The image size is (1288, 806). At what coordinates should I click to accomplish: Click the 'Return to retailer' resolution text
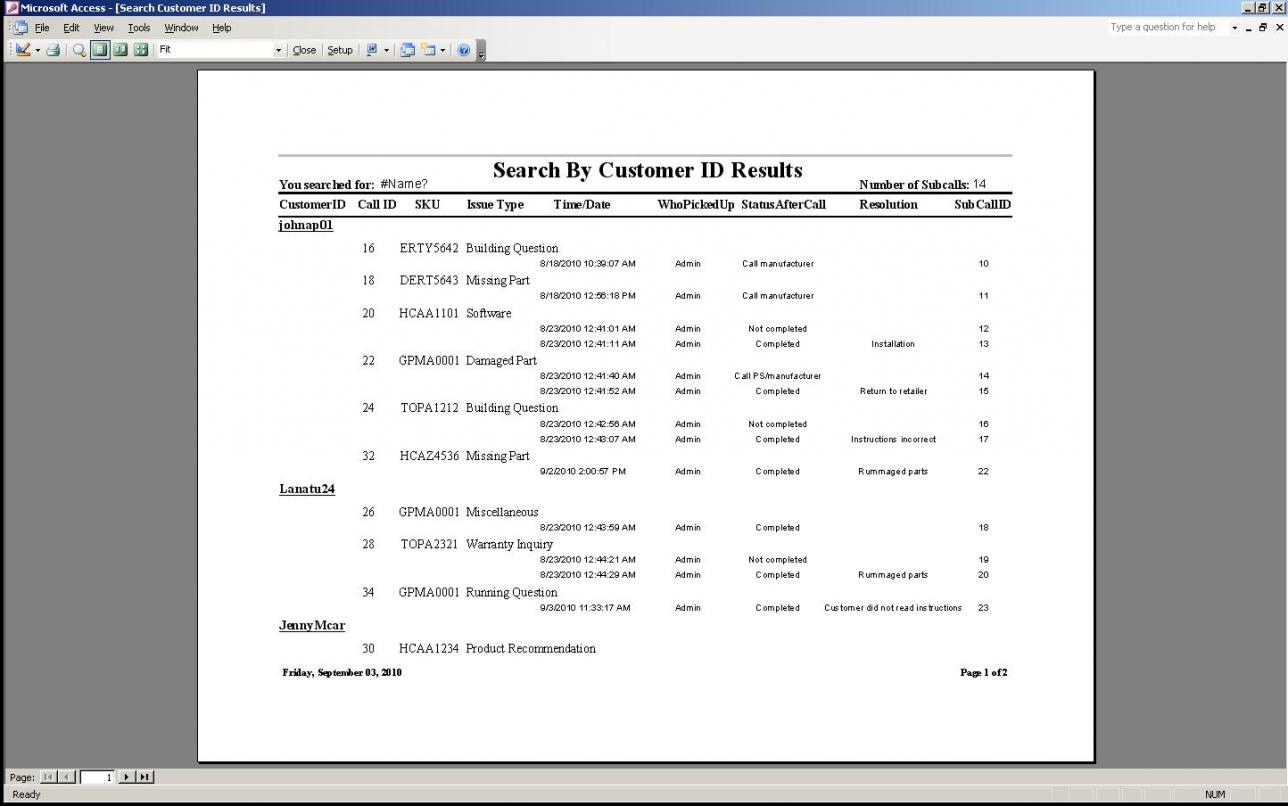click(893, 391)
